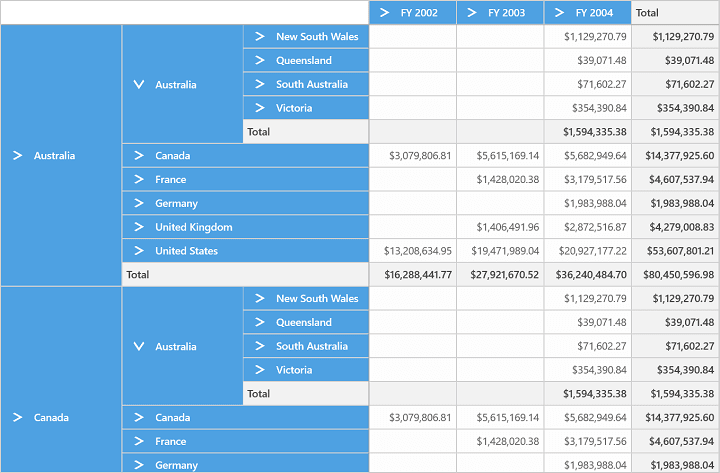
Task: Expand the top Victoria row
Action: pyautogui.click(x=260, y=108)
